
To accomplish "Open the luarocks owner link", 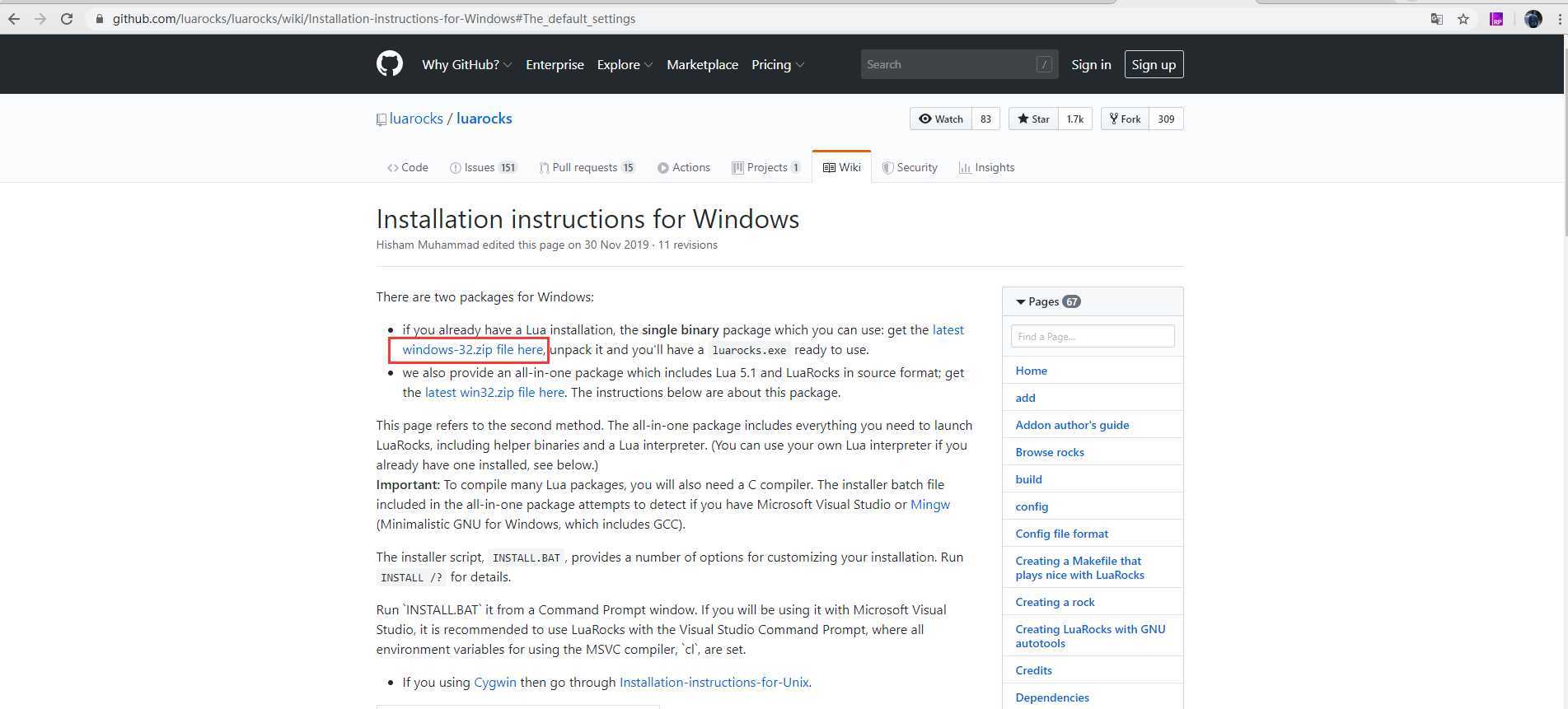I will [x=416, y=119].
